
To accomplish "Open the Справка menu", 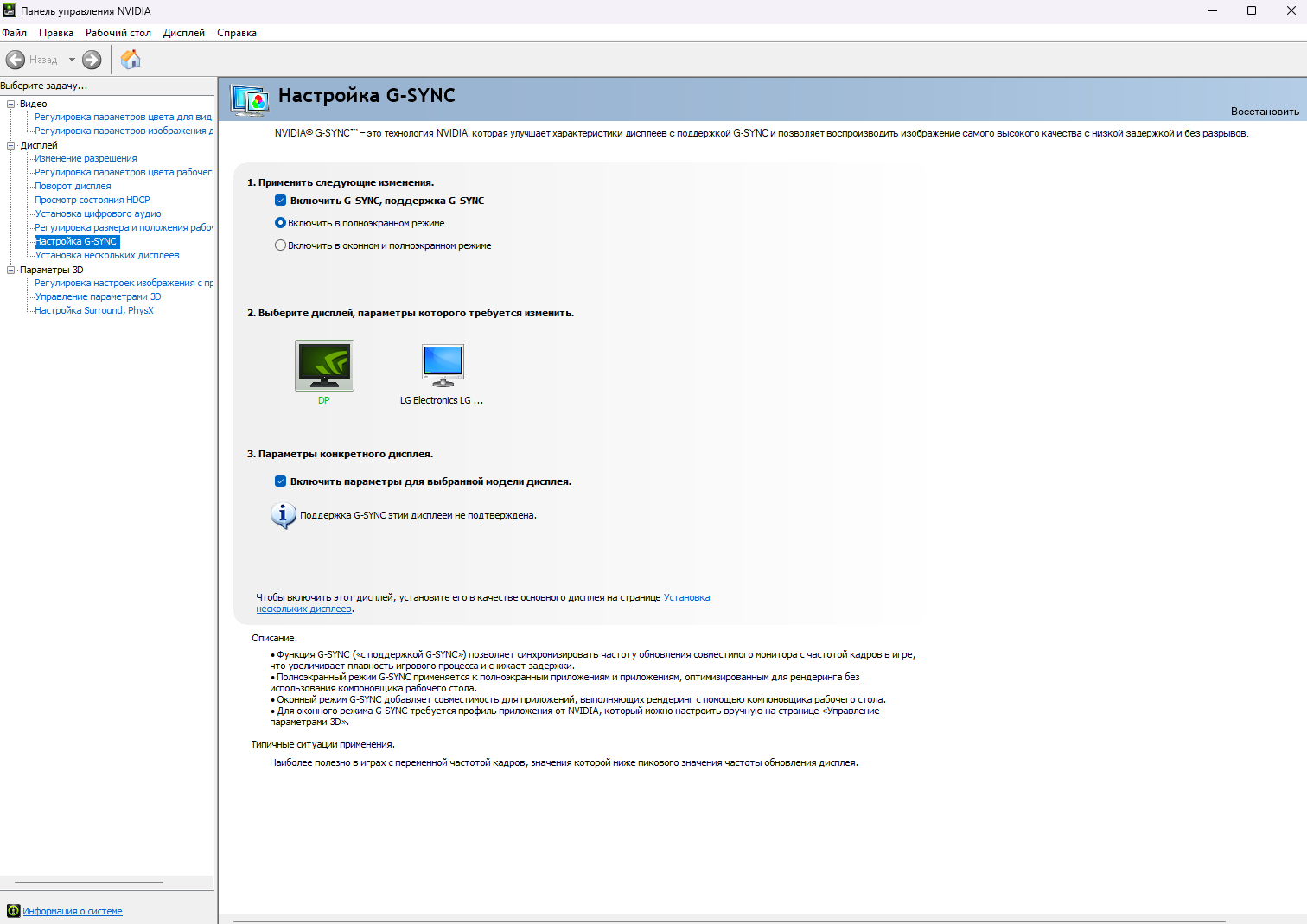I will coord(237,33).
